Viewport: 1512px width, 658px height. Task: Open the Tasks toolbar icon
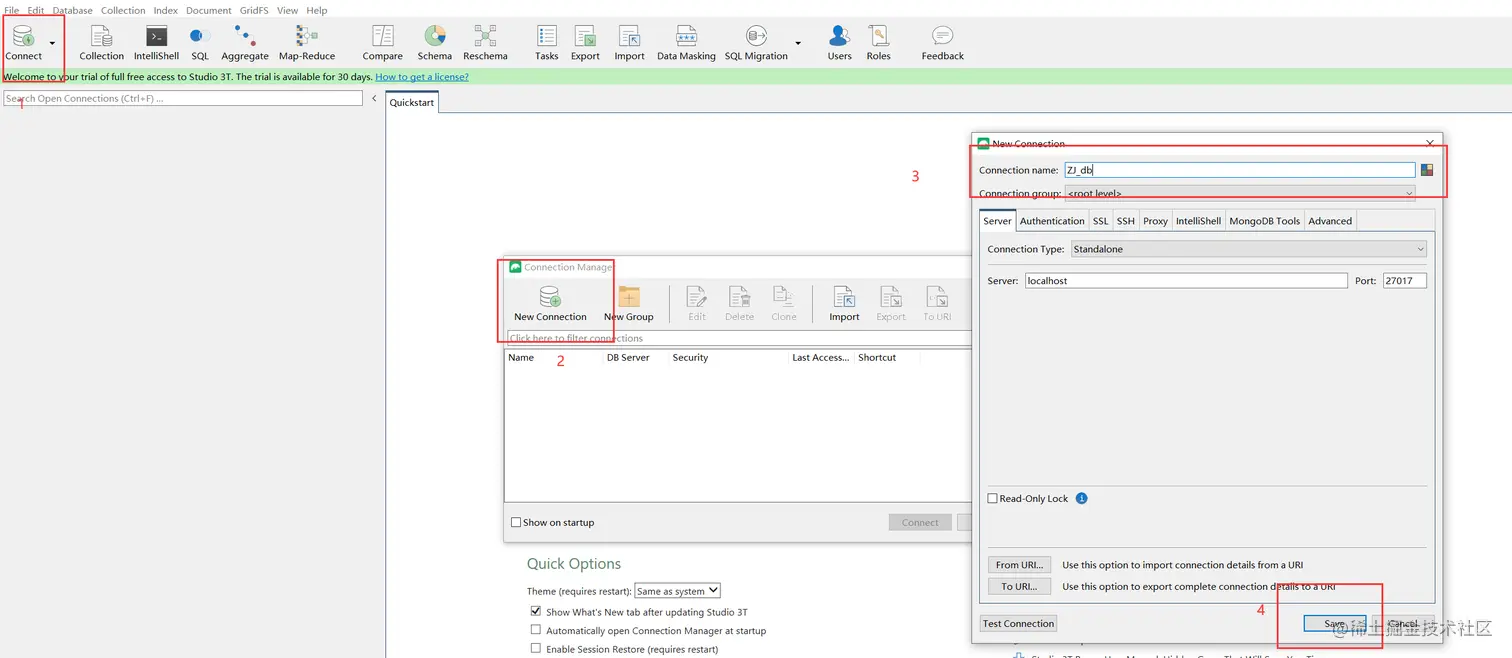tap(547, 43)
